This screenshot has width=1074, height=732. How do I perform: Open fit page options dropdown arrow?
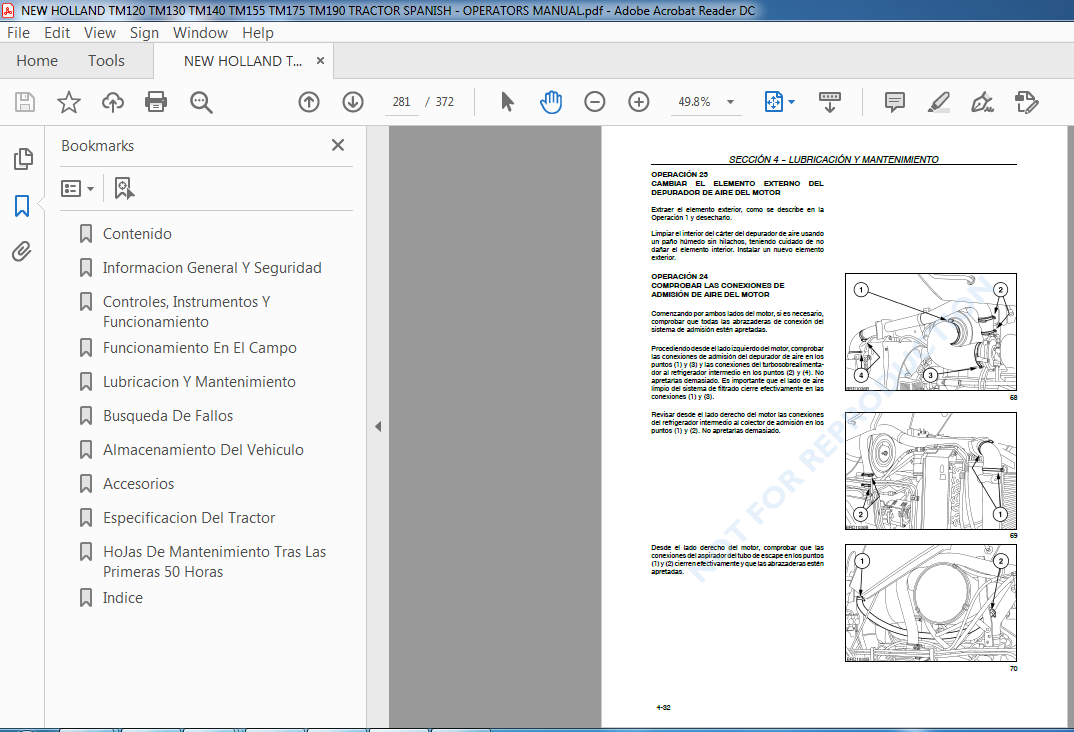click(792, 102)
